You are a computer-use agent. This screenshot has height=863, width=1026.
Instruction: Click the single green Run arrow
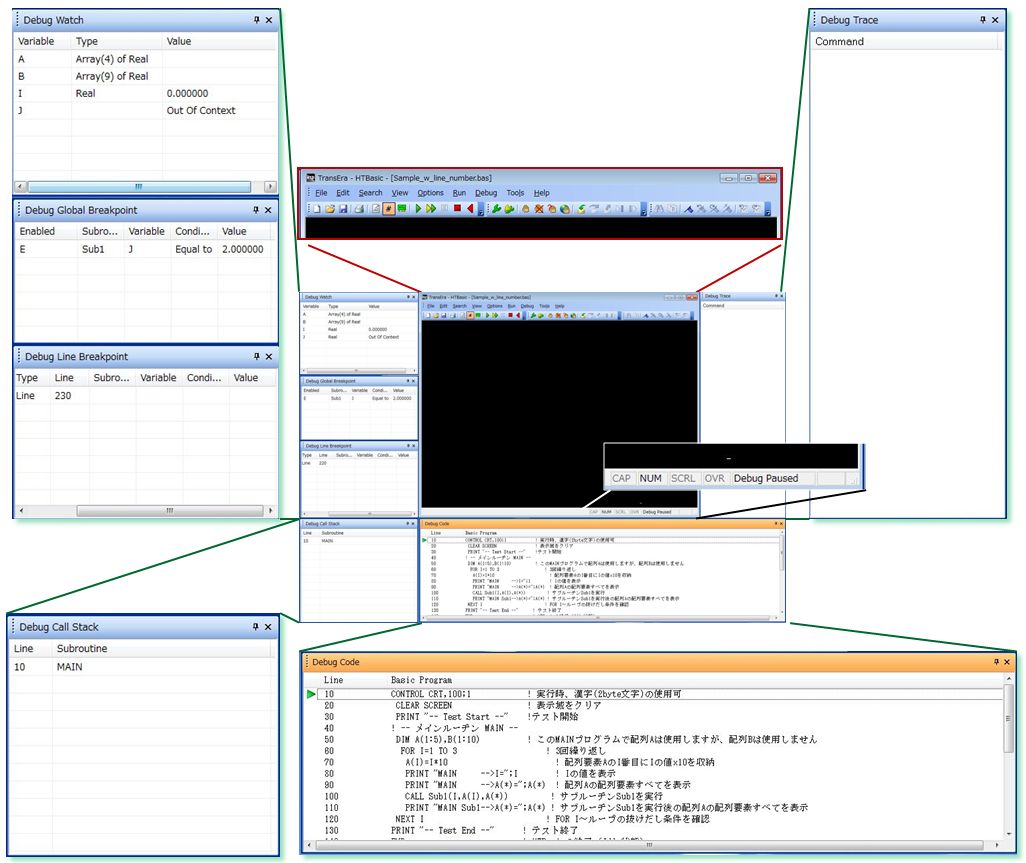point(418,209)
